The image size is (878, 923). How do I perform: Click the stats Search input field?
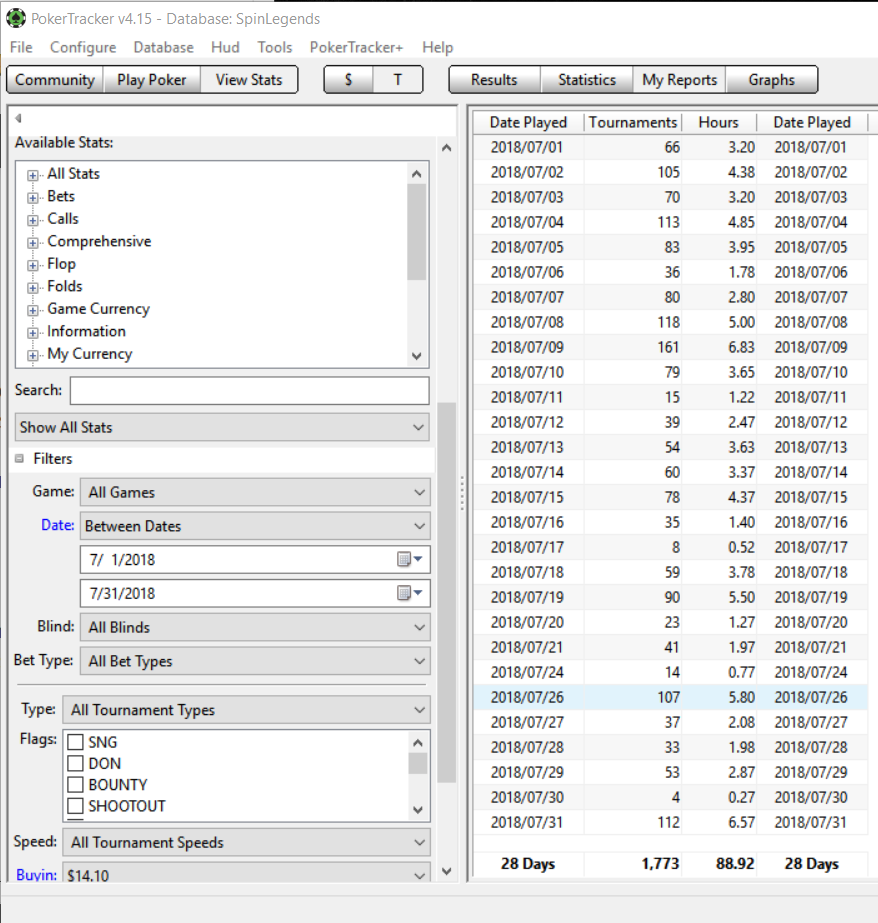tap(250, 391)
